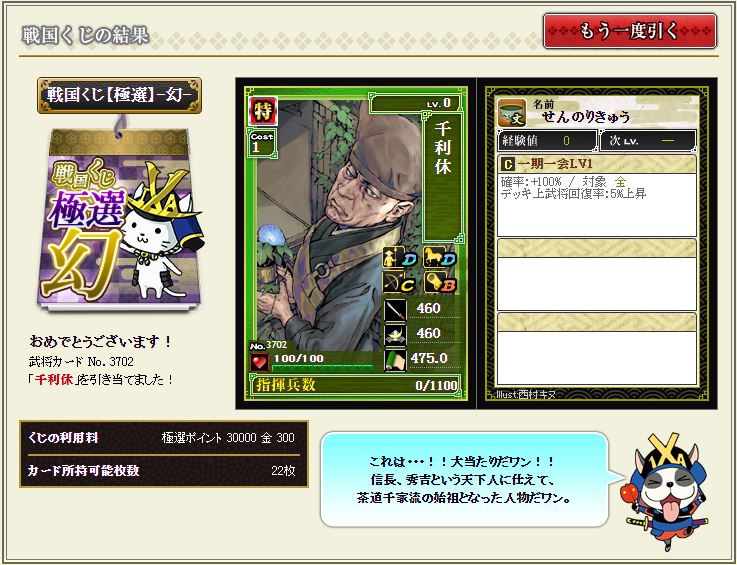Click the dog samurai mascot character
The width and height of the screenshot is (737, 565).
(x=668, y=491)
